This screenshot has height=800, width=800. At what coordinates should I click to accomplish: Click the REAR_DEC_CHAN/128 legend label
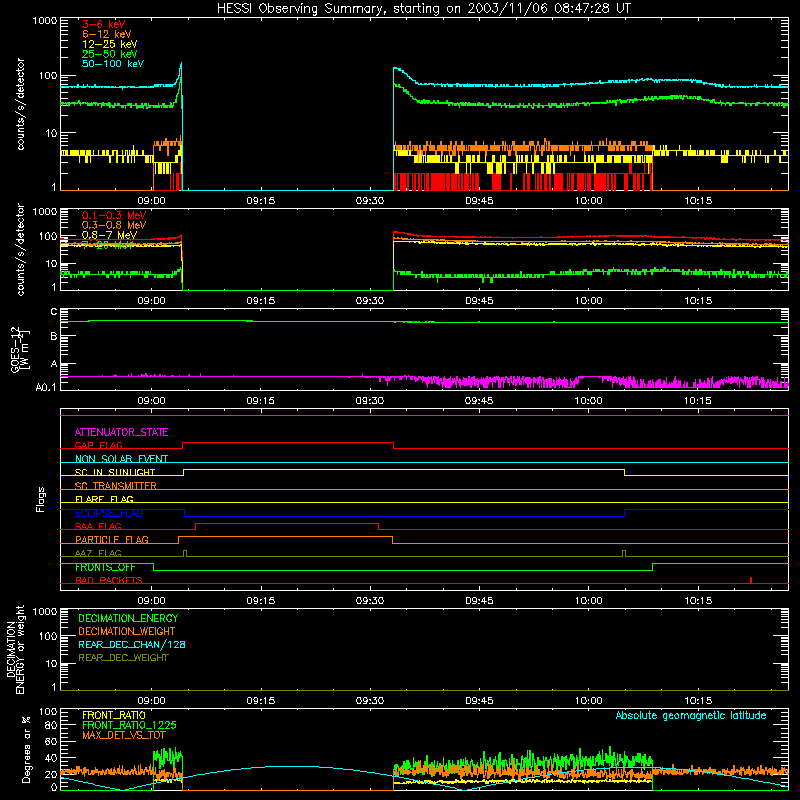click(x=132, y=644)
